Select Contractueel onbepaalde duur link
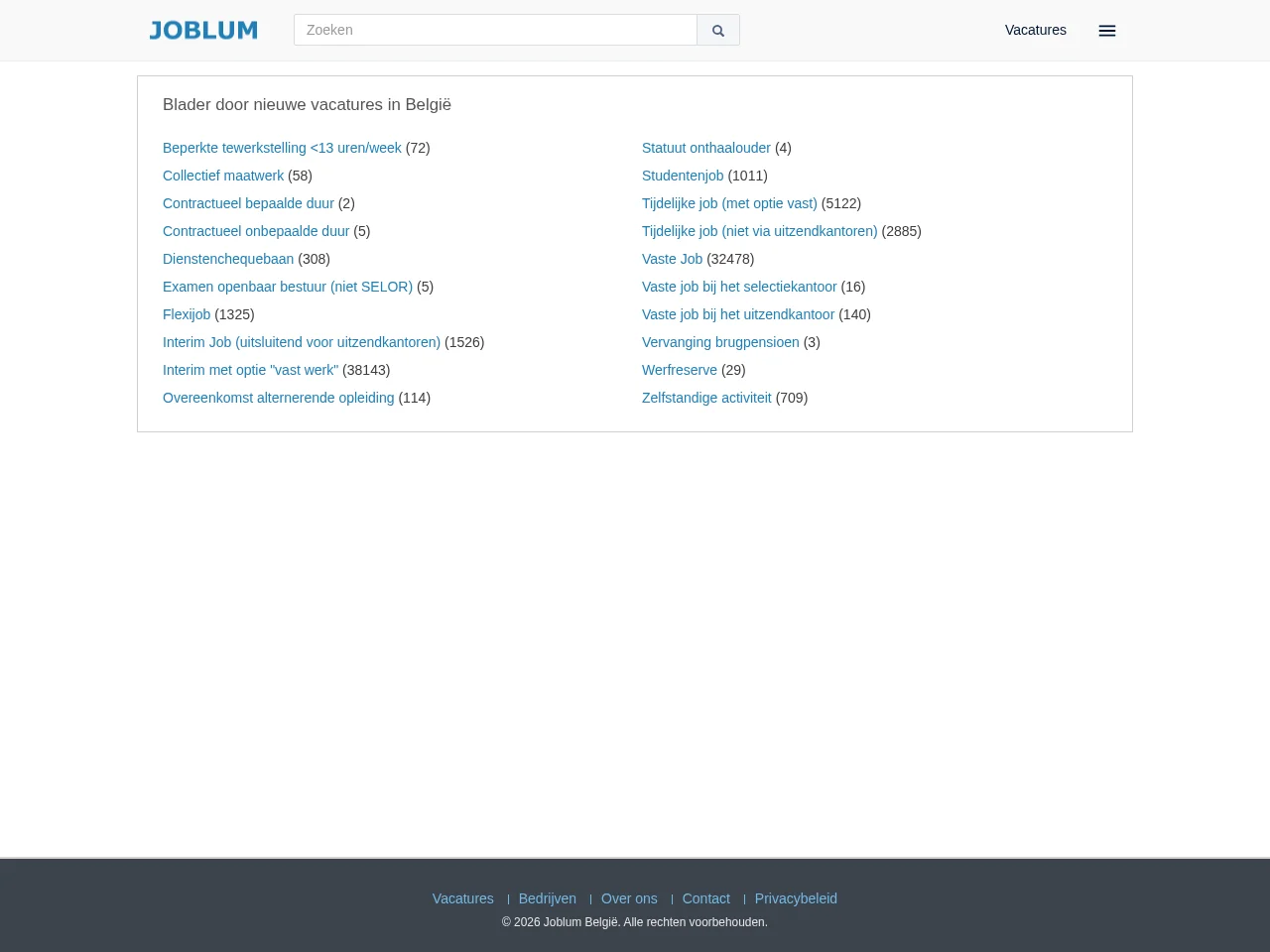The height and width of the screenshot is (952, 1270). pyautogui.click(x=256, y=231)
